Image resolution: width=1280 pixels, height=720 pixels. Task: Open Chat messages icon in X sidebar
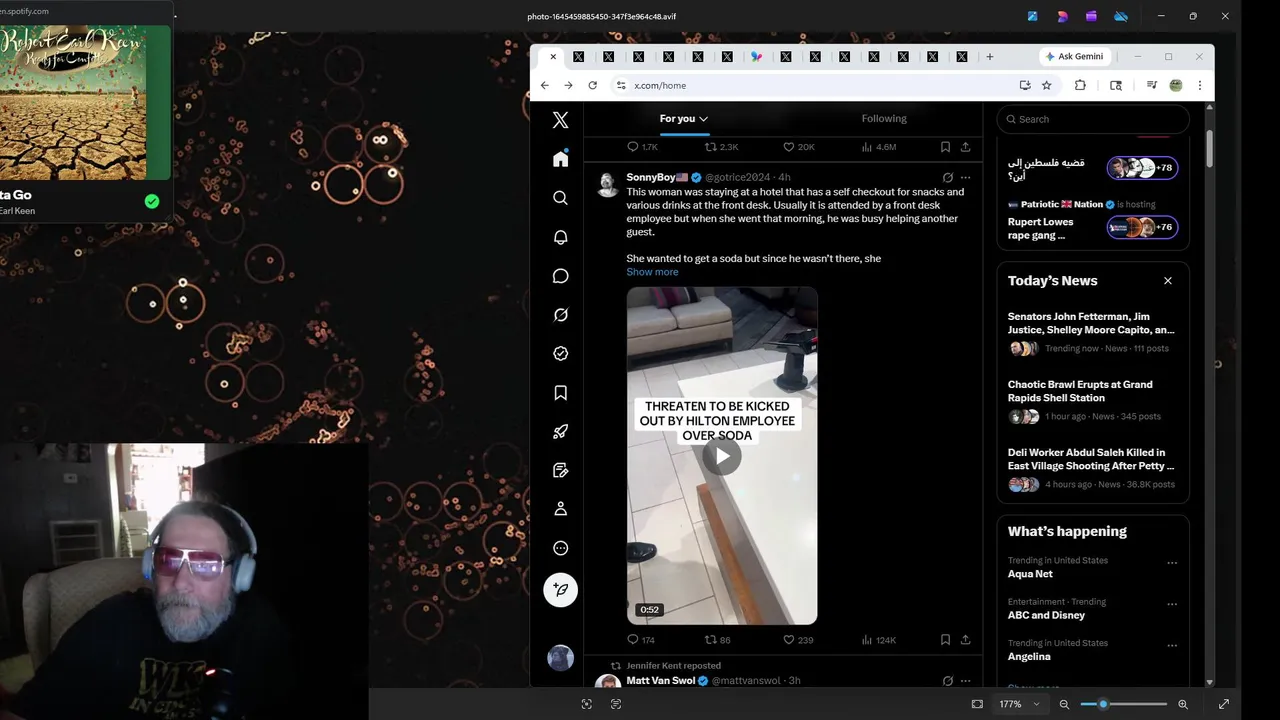click(x=560, y=276)
